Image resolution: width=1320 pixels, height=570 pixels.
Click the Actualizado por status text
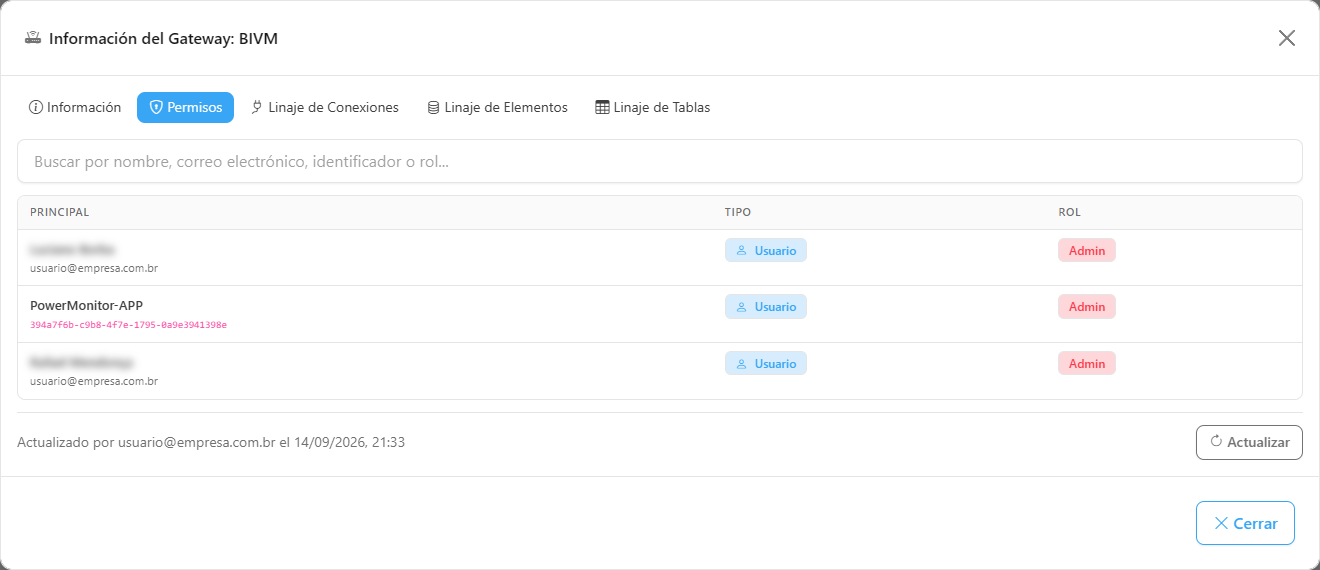(211, 442)
